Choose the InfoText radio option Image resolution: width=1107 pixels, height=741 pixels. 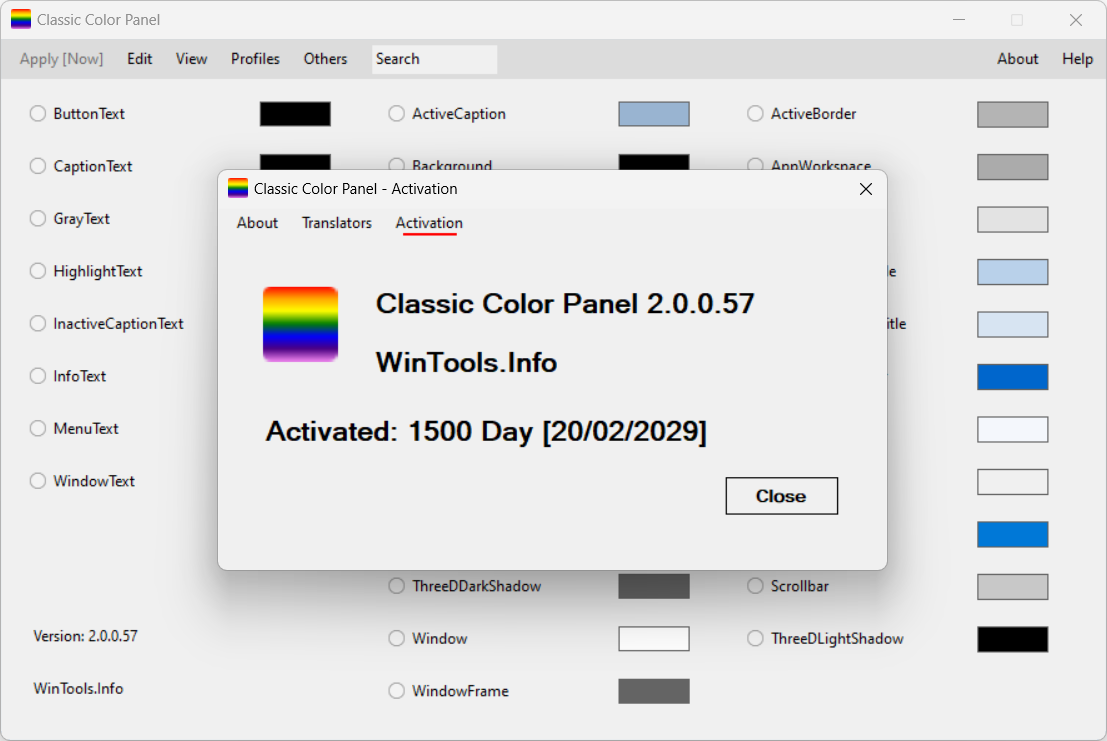38,376
